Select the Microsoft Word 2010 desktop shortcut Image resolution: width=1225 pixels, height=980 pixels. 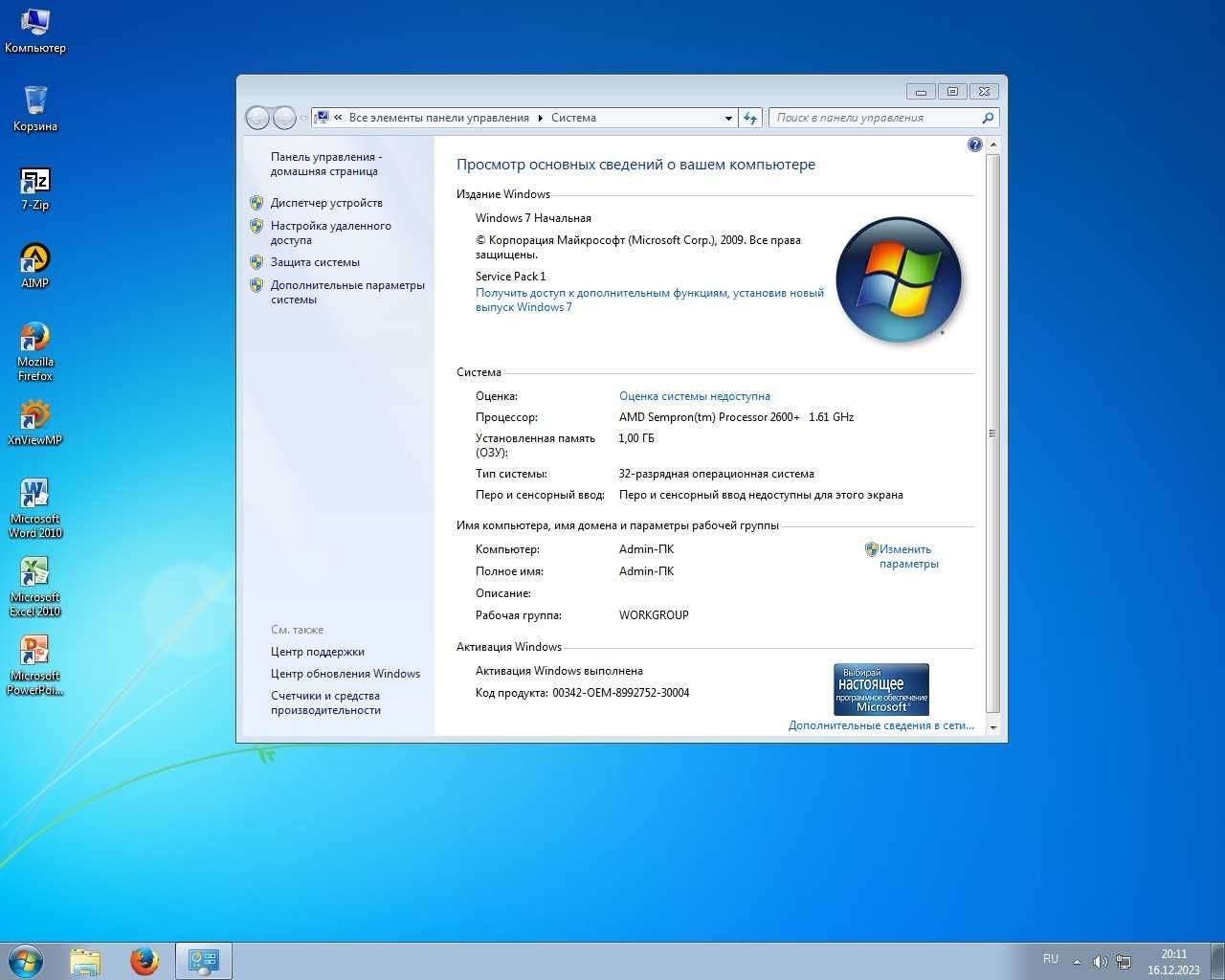35,508
